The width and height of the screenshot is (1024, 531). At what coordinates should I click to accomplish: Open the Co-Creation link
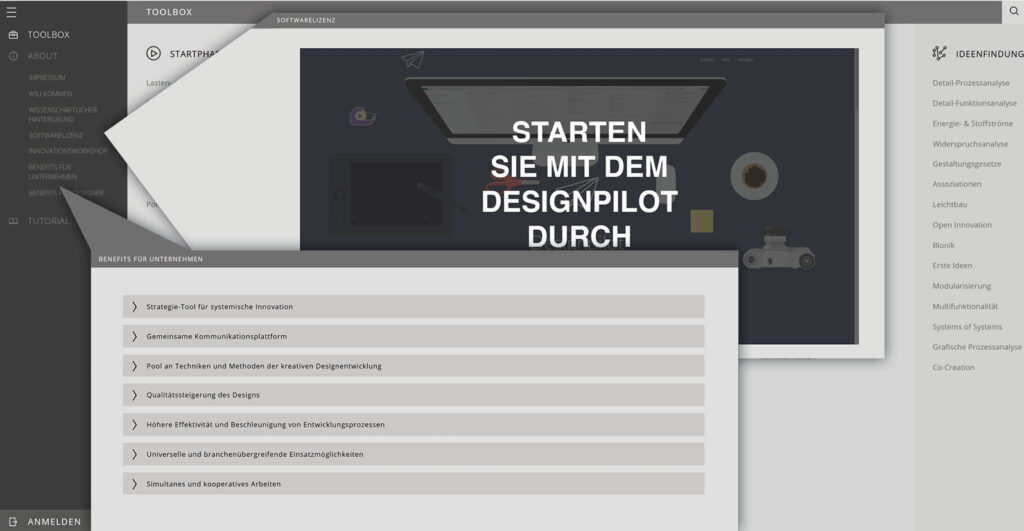point(953,367)
